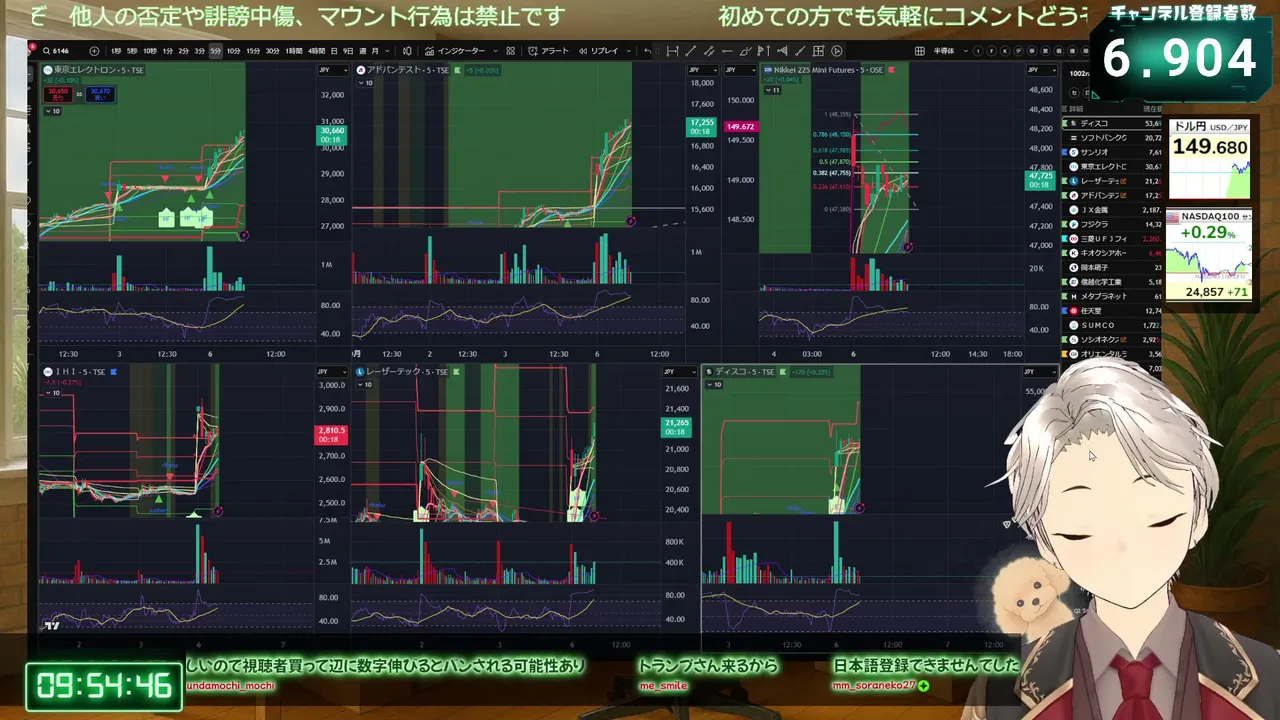Undo with the curved arrow icon
The width and height of the screenshot is (1280, 720).
(647, 51)
